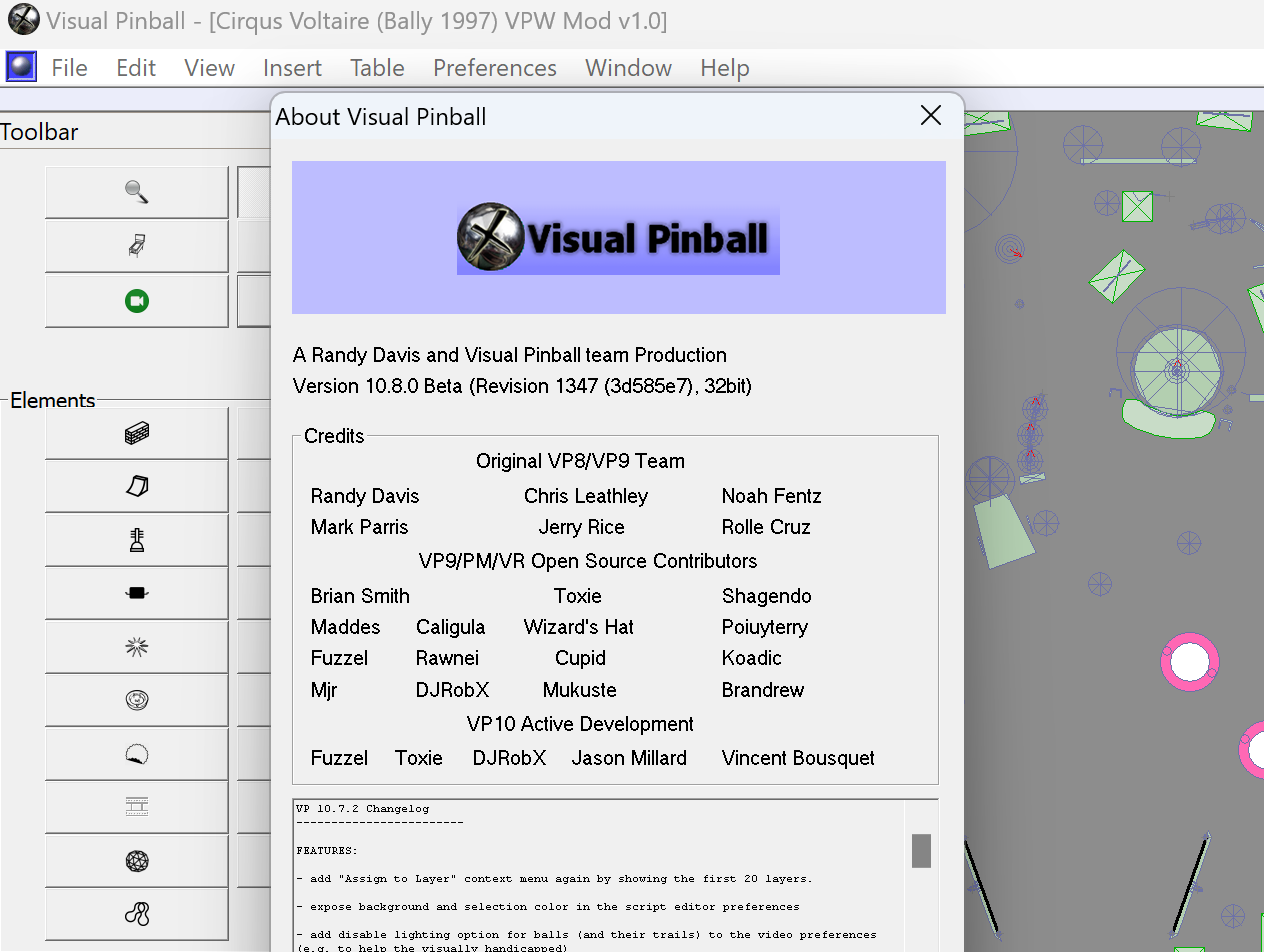This screenshot has height=952, width=1264.
Task: Activate the Magnify tool in the toolbar
Action: click(x=136, y=192)
